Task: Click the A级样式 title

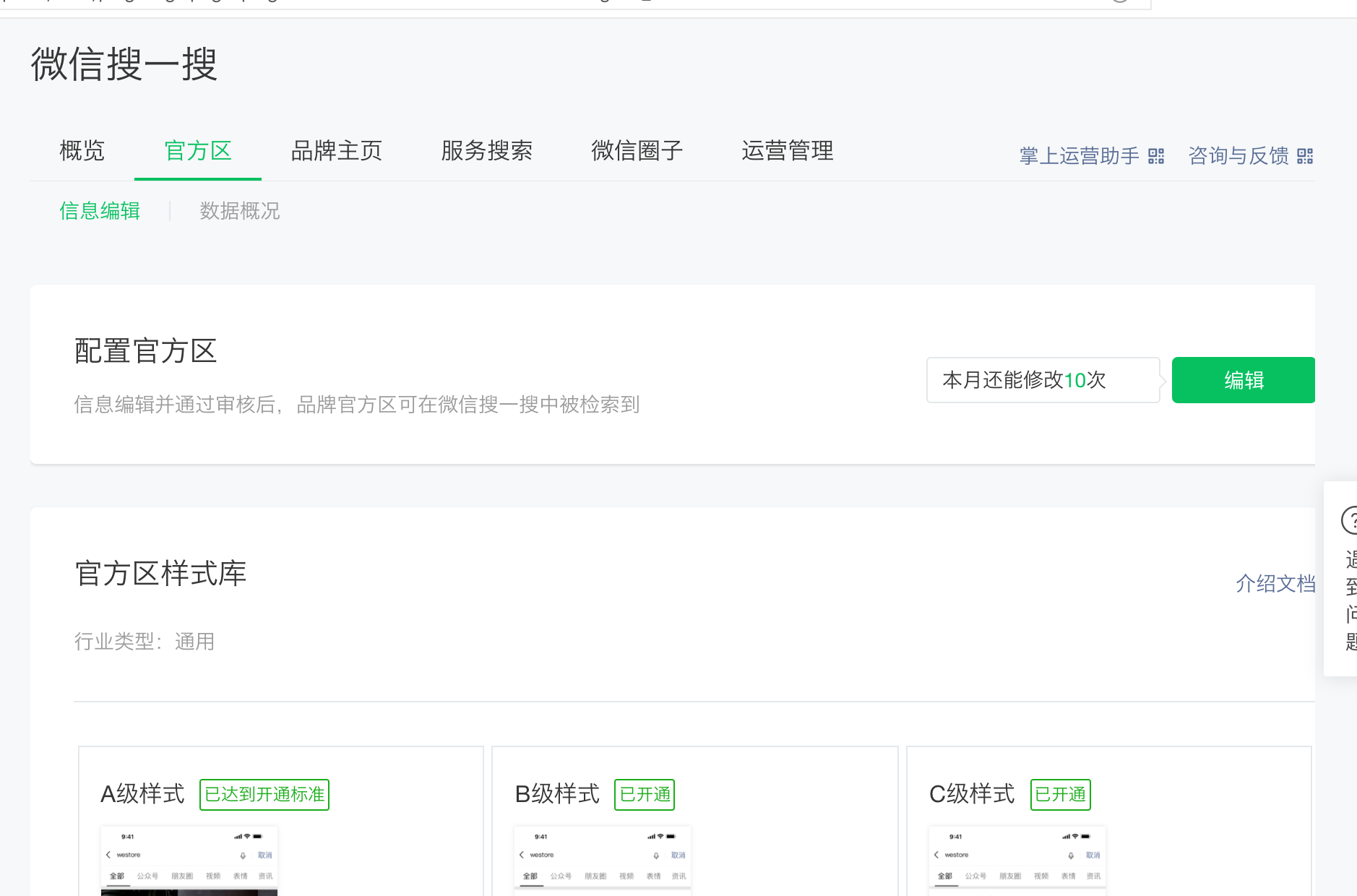Action: [x=142, y=795]
